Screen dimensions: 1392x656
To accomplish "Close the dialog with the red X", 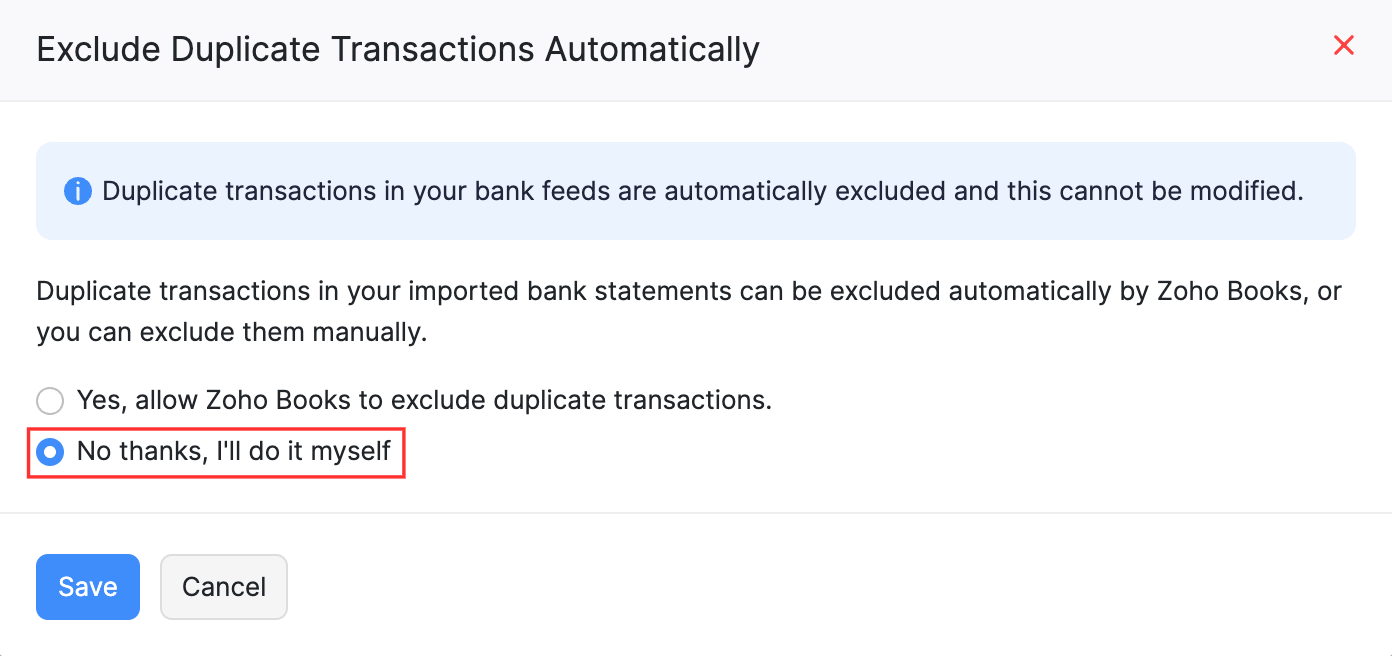I will (x=1344, y=45).
